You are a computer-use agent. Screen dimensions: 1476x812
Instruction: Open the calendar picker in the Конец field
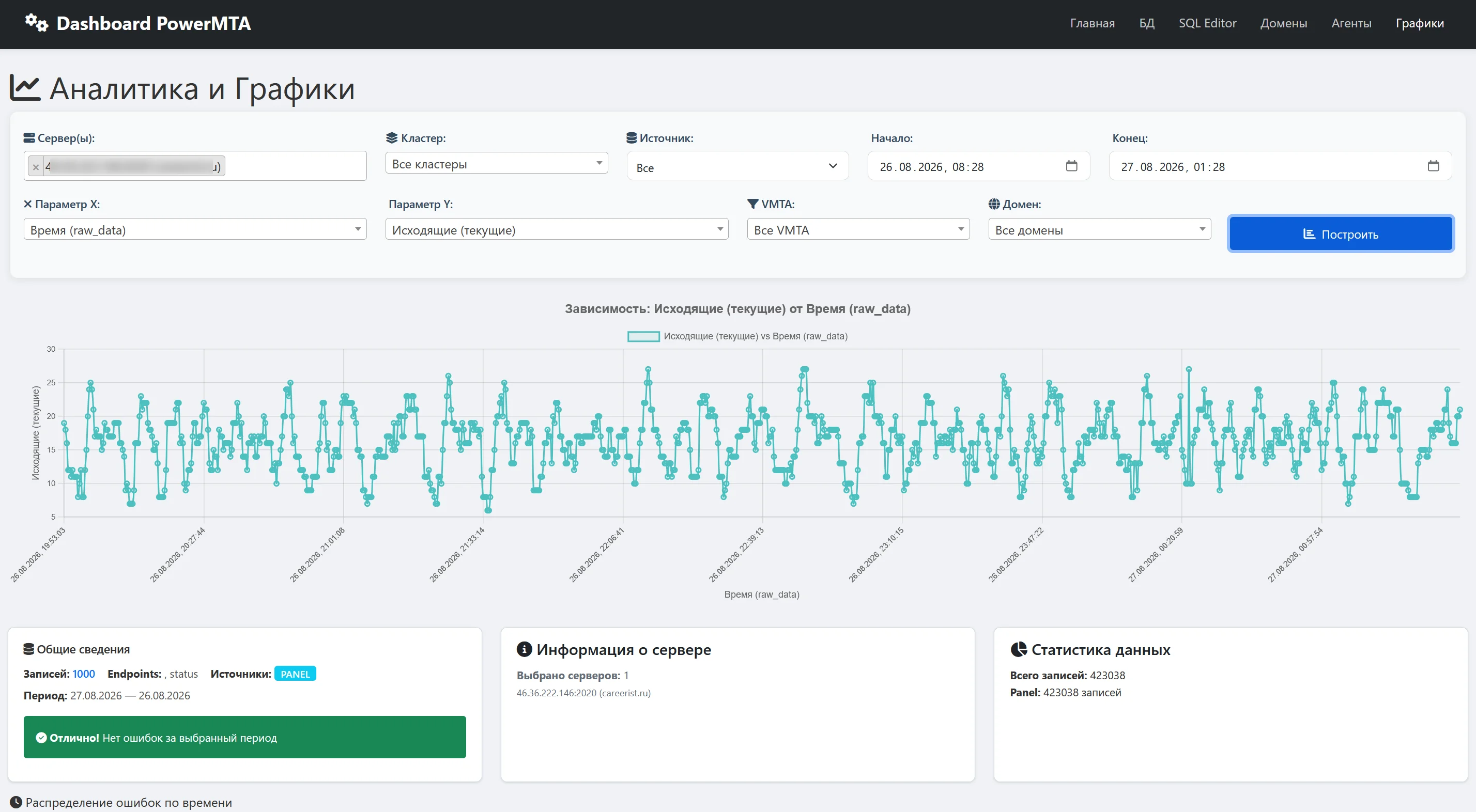click(1433, 166)
